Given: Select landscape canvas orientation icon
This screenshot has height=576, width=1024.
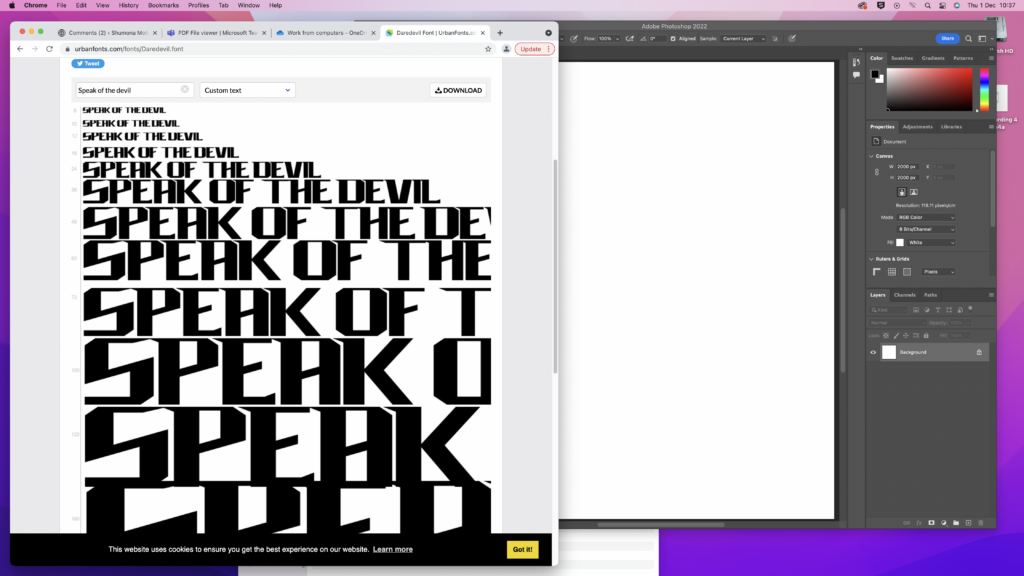Looking at the screenshot, I should (914, 192).
